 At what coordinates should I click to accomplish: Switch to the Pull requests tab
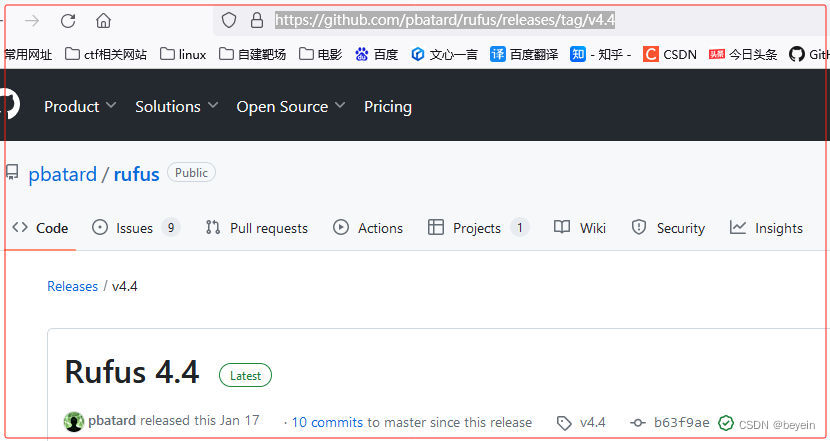click(256, 228)
